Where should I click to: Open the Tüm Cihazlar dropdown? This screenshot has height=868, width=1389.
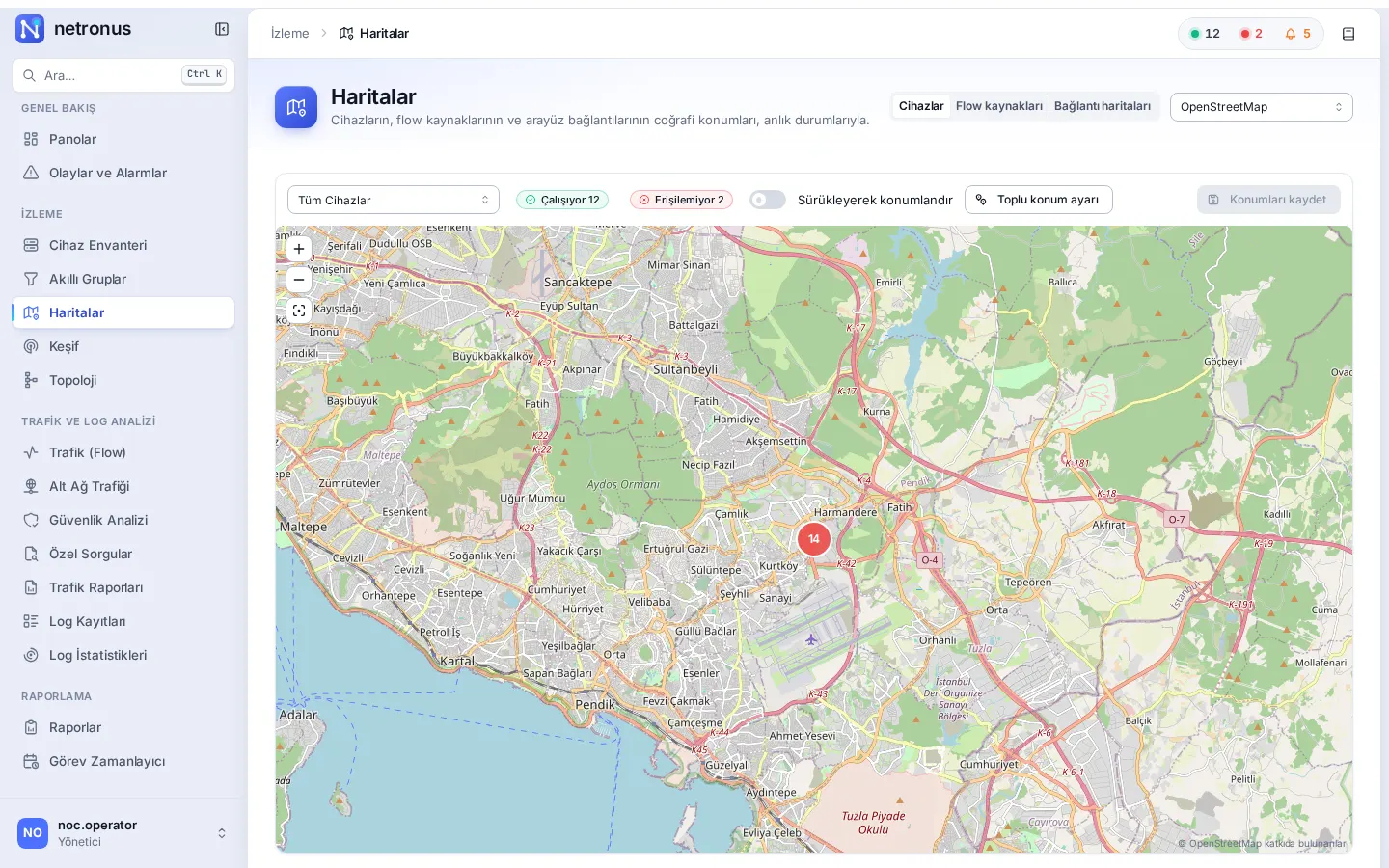(394, 200)
